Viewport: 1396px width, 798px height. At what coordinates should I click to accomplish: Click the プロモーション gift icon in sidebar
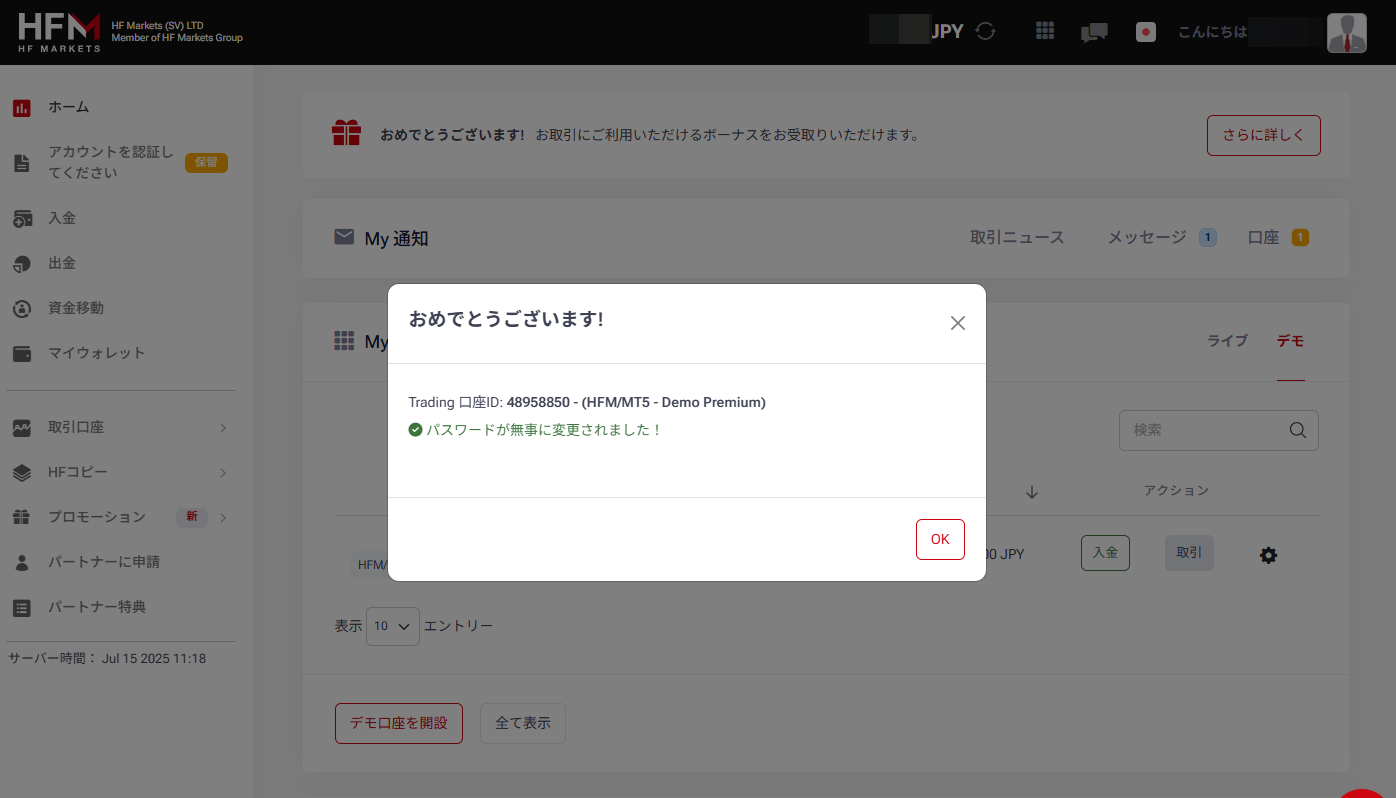[x=21, y=517]
